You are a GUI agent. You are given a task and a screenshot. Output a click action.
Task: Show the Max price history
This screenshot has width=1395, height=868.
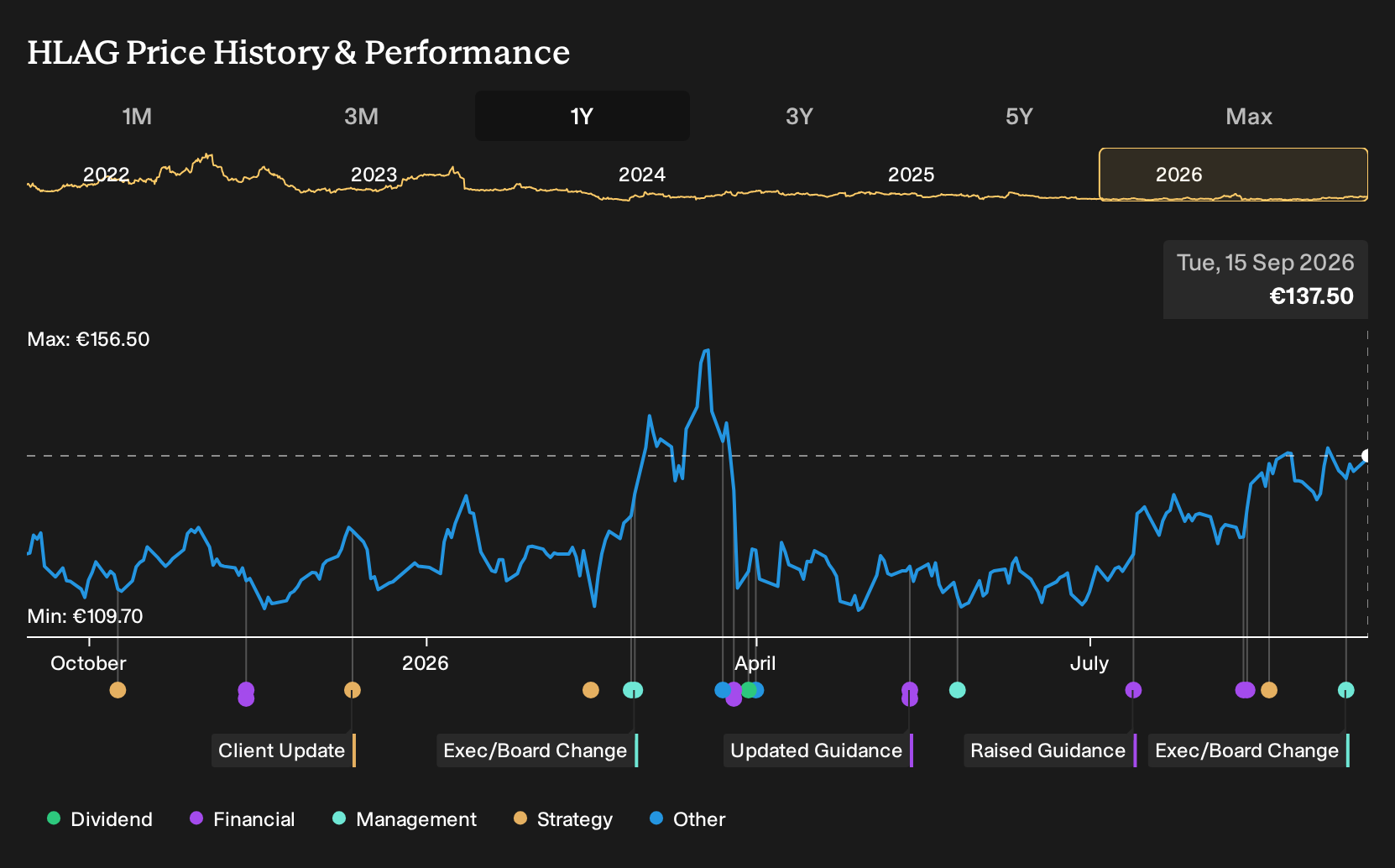[1249, 117]
